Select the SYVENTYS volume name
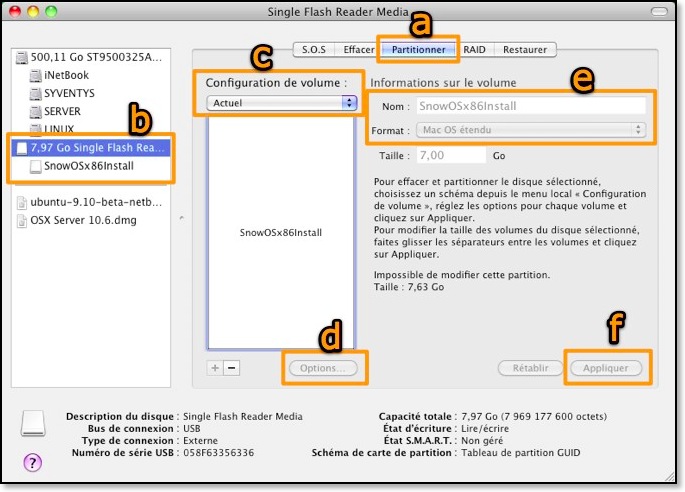 pyautogui.click(x=69, y=94)
